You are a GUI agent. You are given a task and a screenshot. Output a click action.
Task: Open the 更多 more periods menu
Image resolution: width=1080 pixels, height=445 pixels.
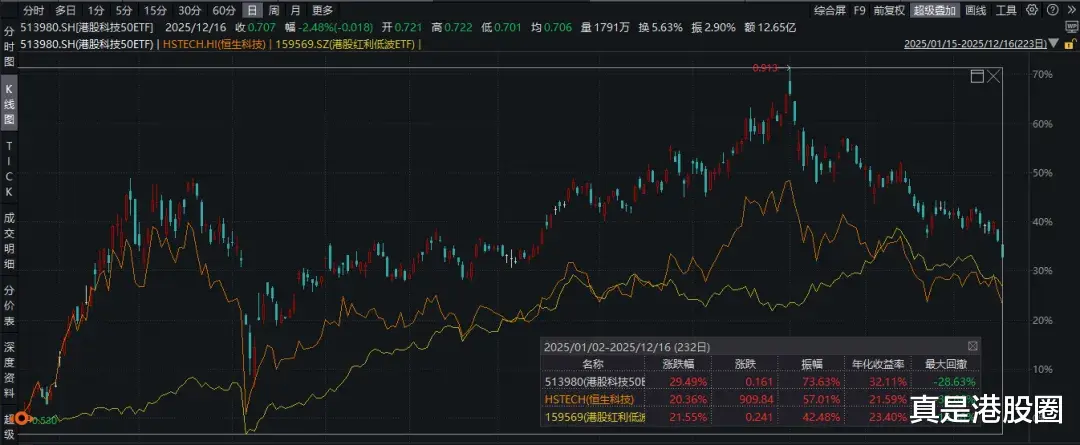click(x=322, y=10)
